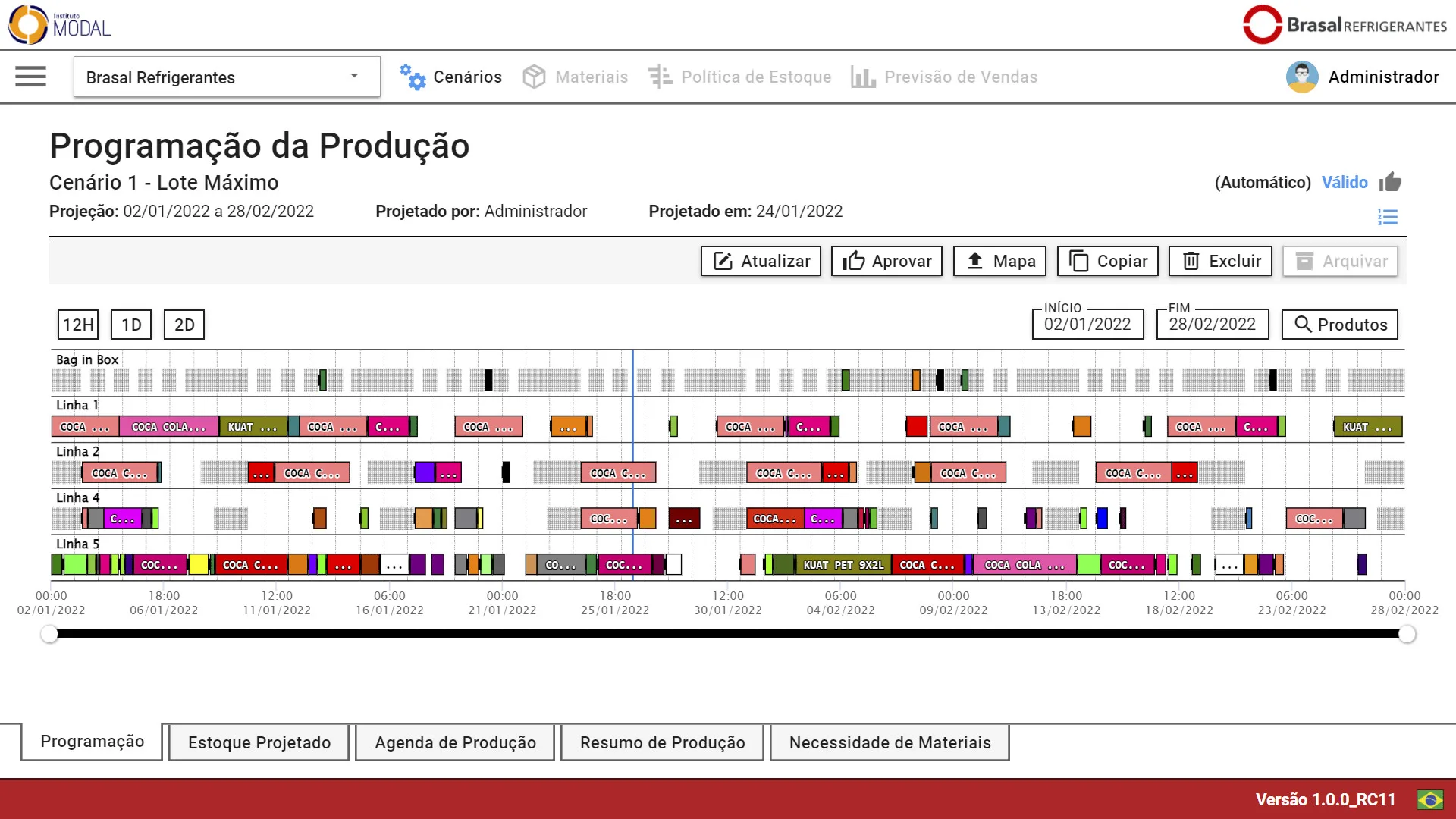Open Materiais box icon menu

(x=534, y=77)
